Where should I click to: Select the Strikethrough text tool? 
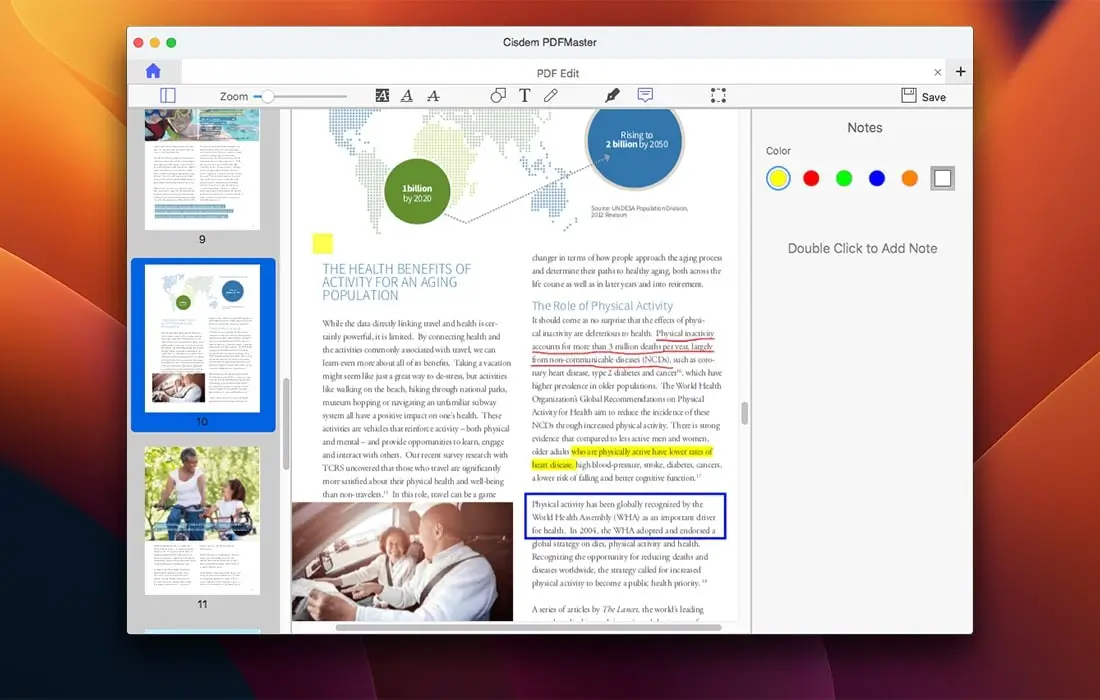434,95
